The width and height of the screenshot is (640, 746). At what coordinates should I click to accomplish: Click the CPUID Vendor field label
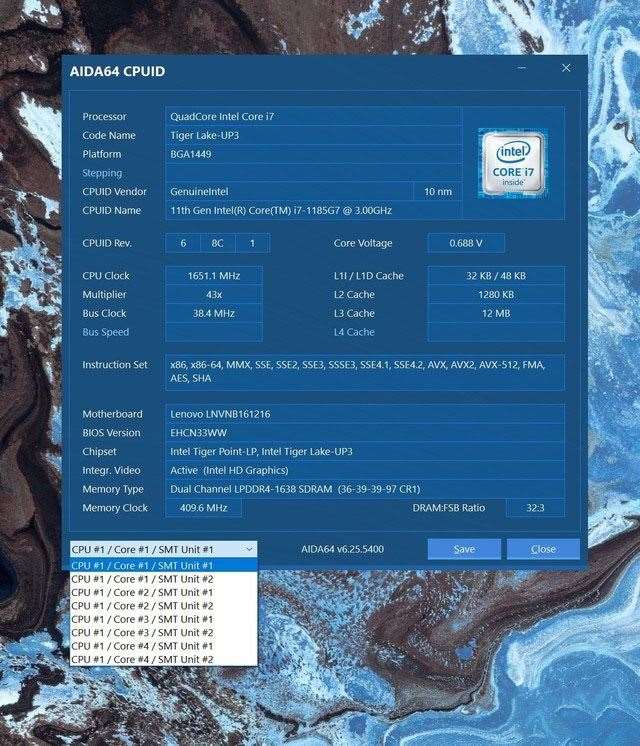pyautogui.click(x=114, y=191)
